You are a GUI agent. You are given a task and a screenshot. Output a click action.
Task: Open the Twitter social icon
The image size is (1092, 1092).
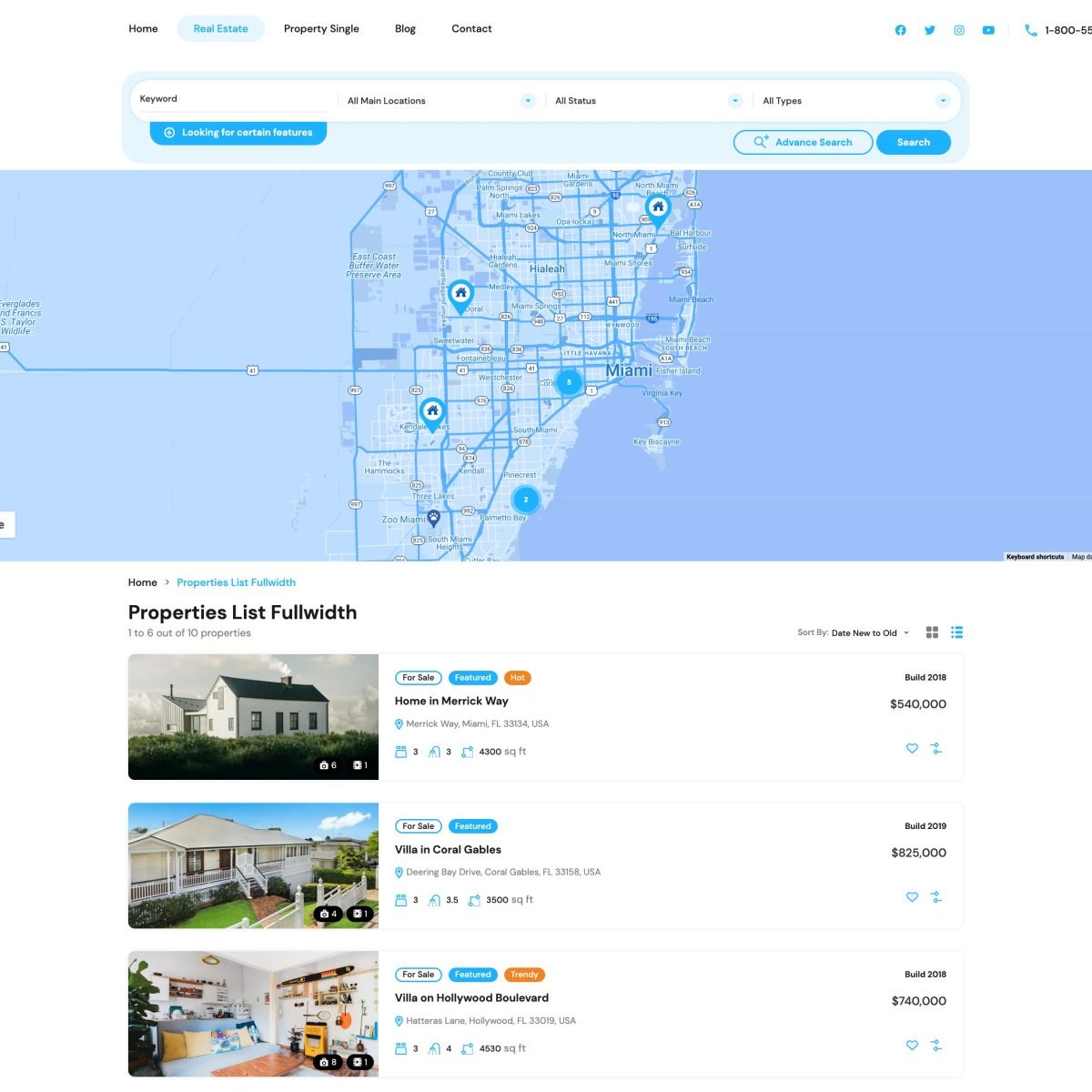click(929, 30)
